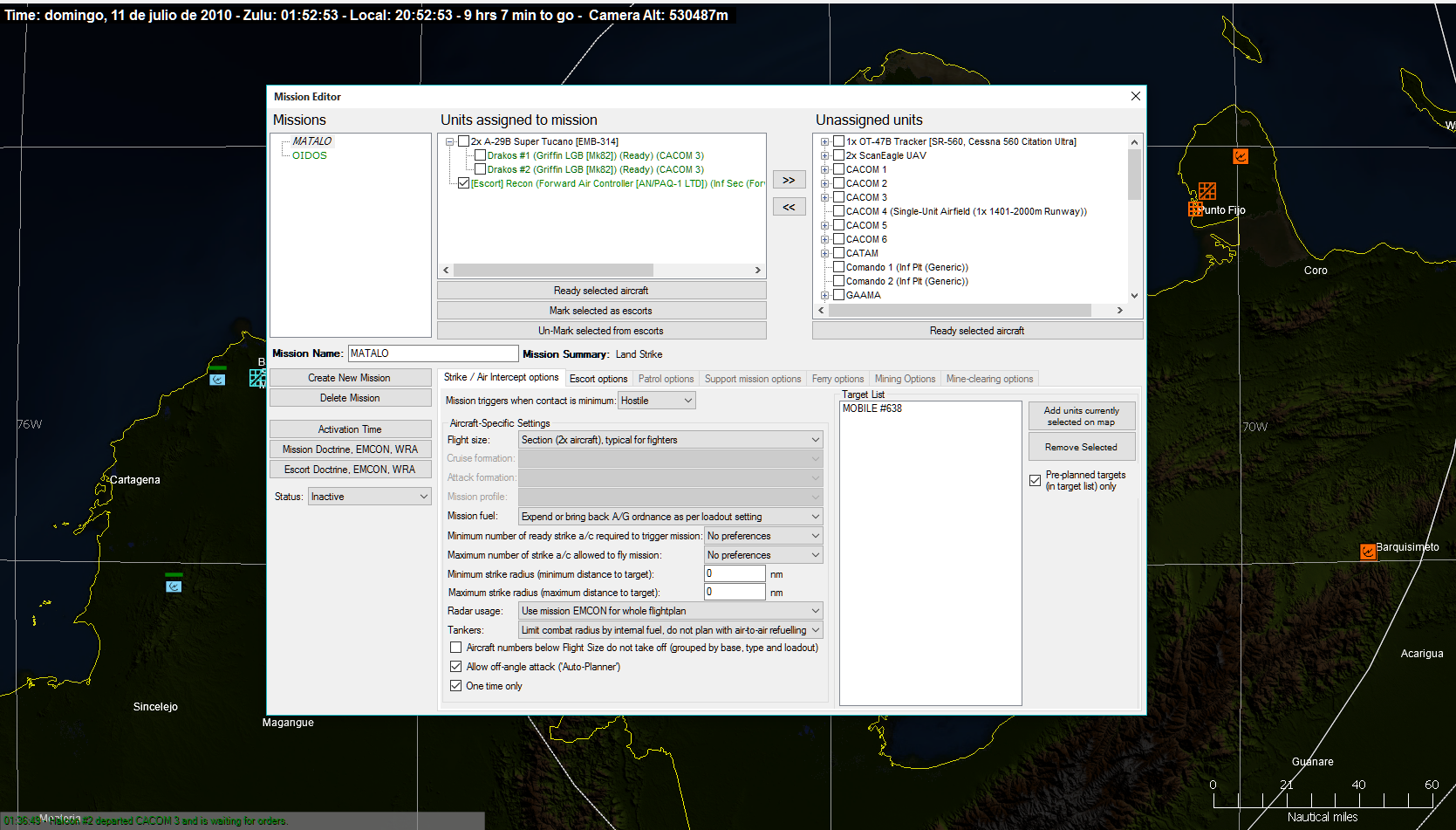Click the Maximum strike radius field
Viewport: 1456px width, 830px height.
point(735,592)
